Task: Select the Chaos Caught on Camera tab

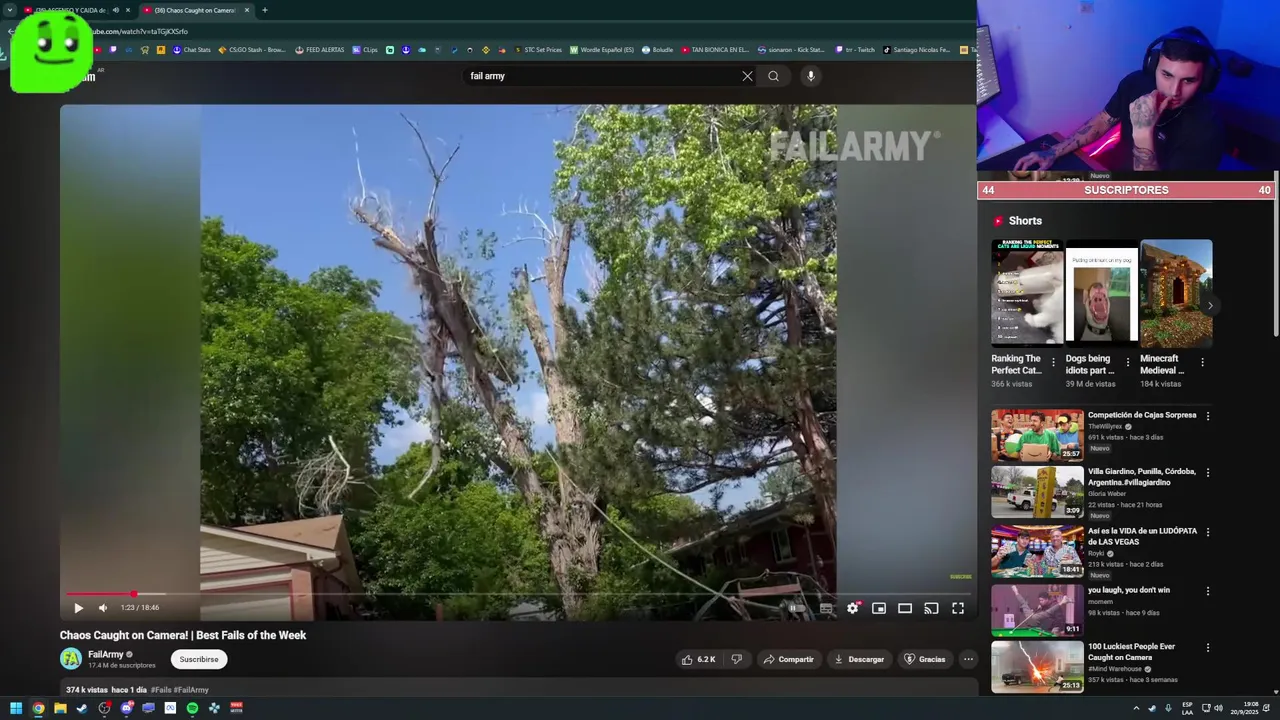Action: point(196,10)
